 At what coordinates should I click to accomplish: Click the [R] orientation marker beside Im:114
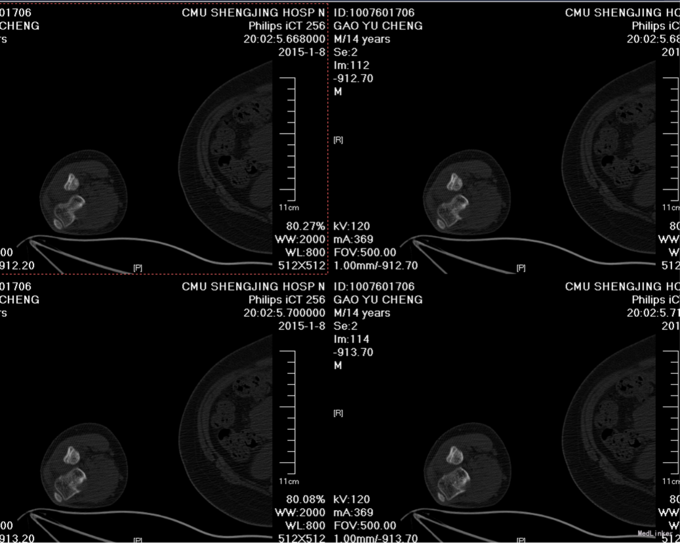click(338, 413)
